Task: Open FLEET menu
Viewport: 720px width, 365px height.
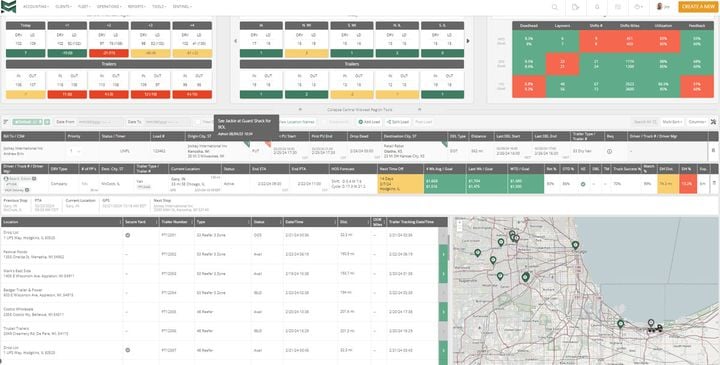Action: coord(84,7)
